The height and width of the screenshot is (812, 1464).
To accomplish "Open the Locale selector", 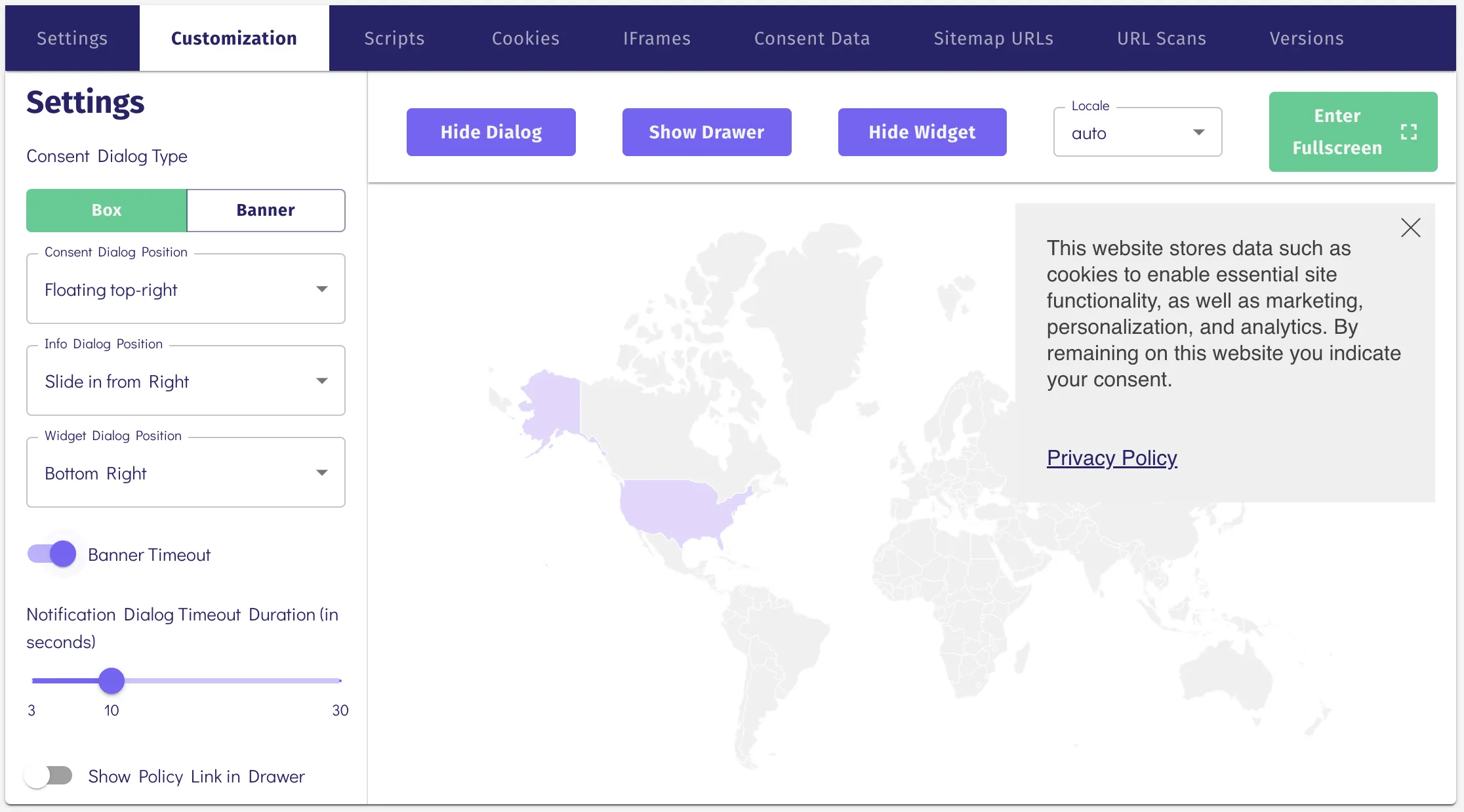I will (x=1137, y=132).
